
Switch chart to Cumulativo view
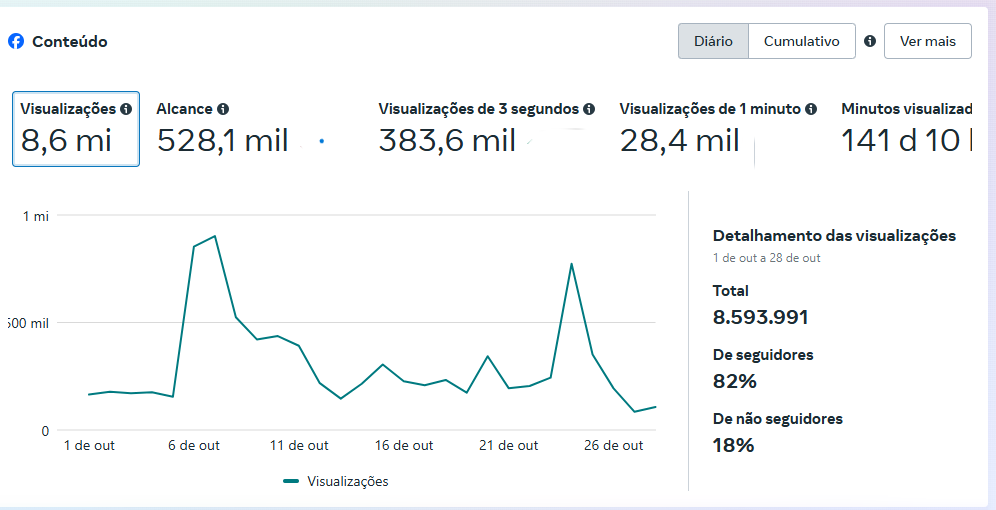coord(802,41)
